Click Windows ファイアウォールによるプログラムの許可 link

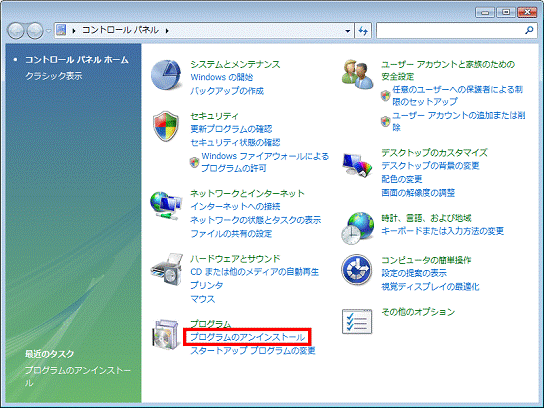click(x=265, y=162)
